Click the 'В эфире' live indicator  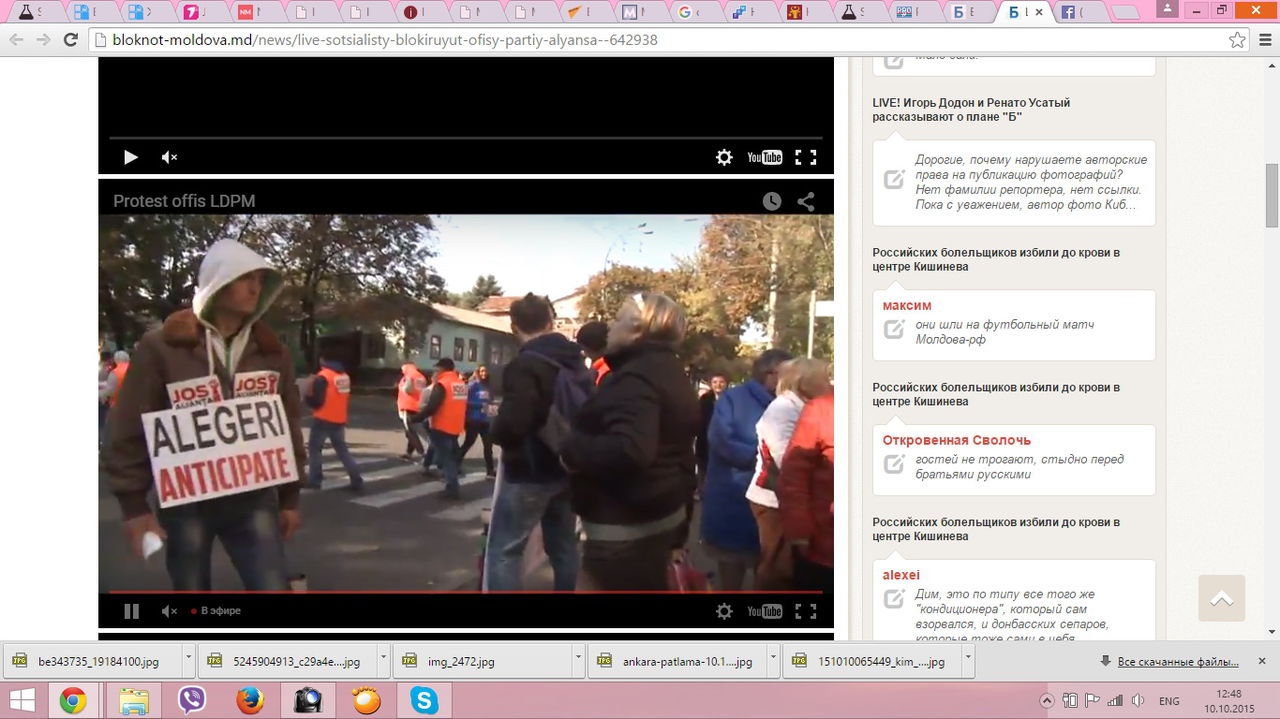(216, 611)
